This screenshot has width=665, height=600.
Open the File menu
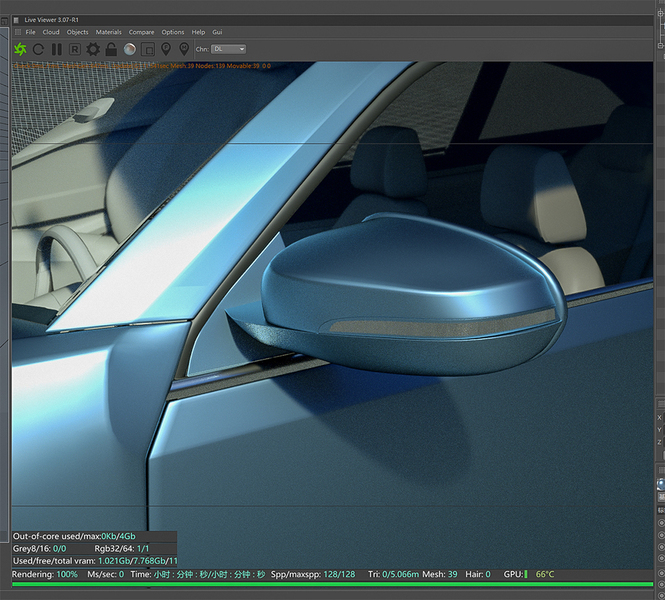point(30,32)
